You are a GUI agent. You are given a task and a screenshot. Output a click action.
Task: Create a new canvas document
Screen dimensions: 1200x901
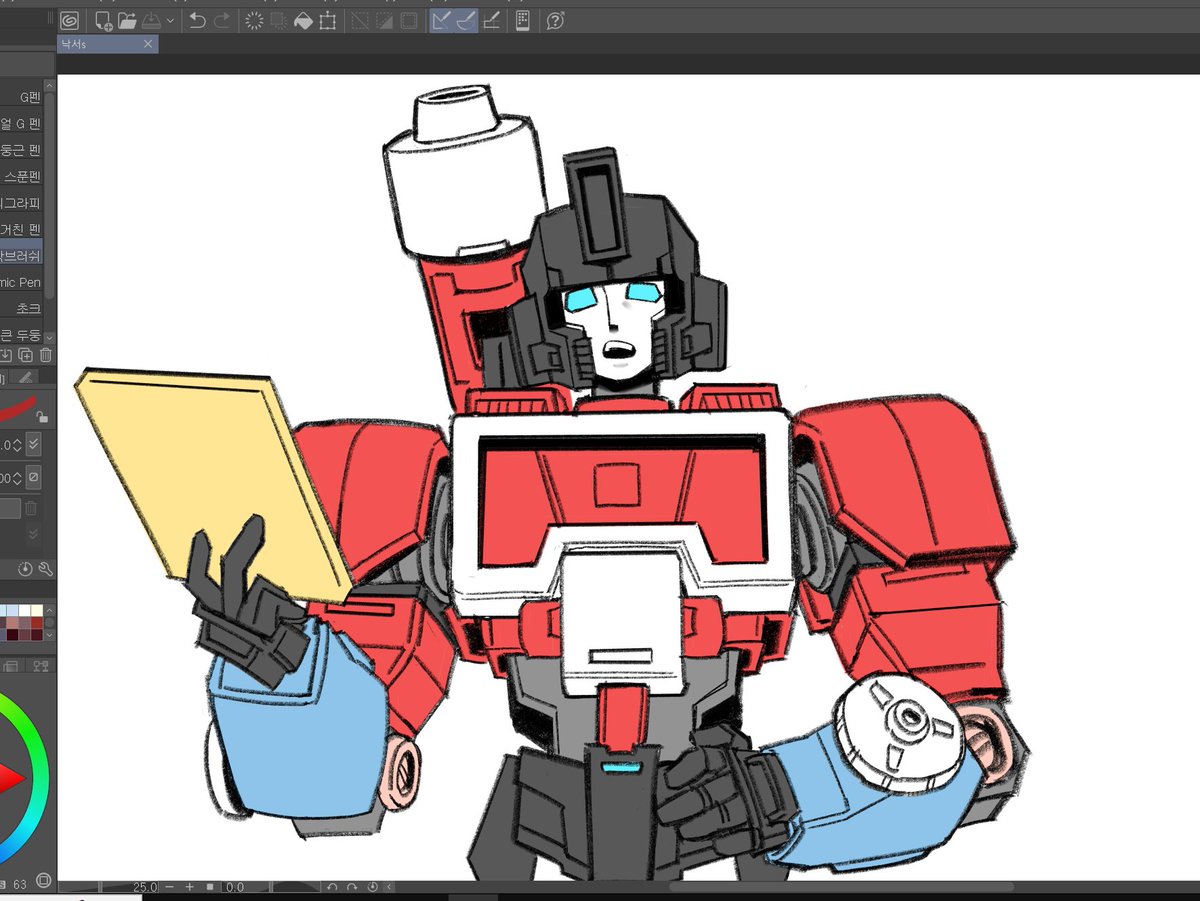103,20
